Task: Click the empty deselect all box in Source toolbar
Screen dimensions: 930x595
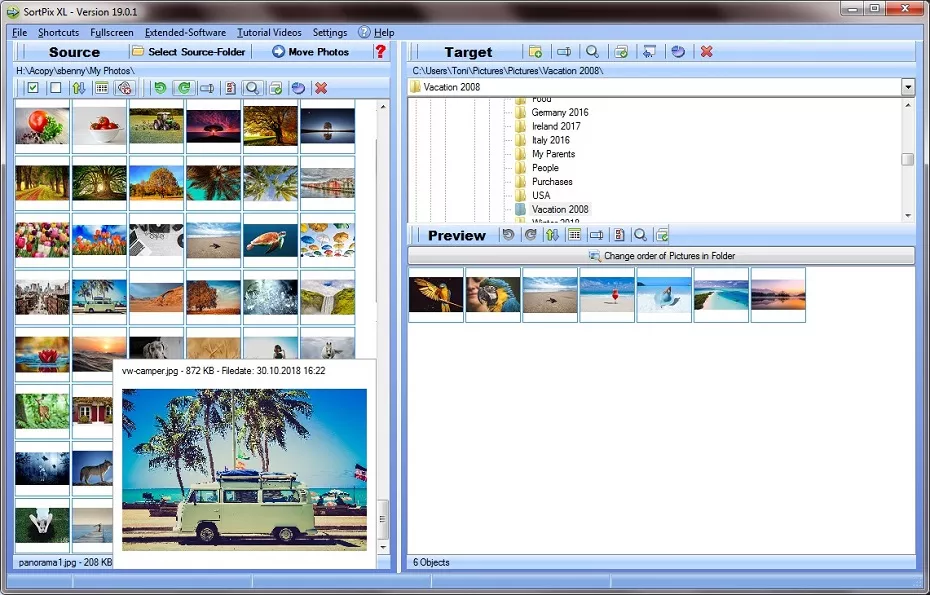Action: 56,88
